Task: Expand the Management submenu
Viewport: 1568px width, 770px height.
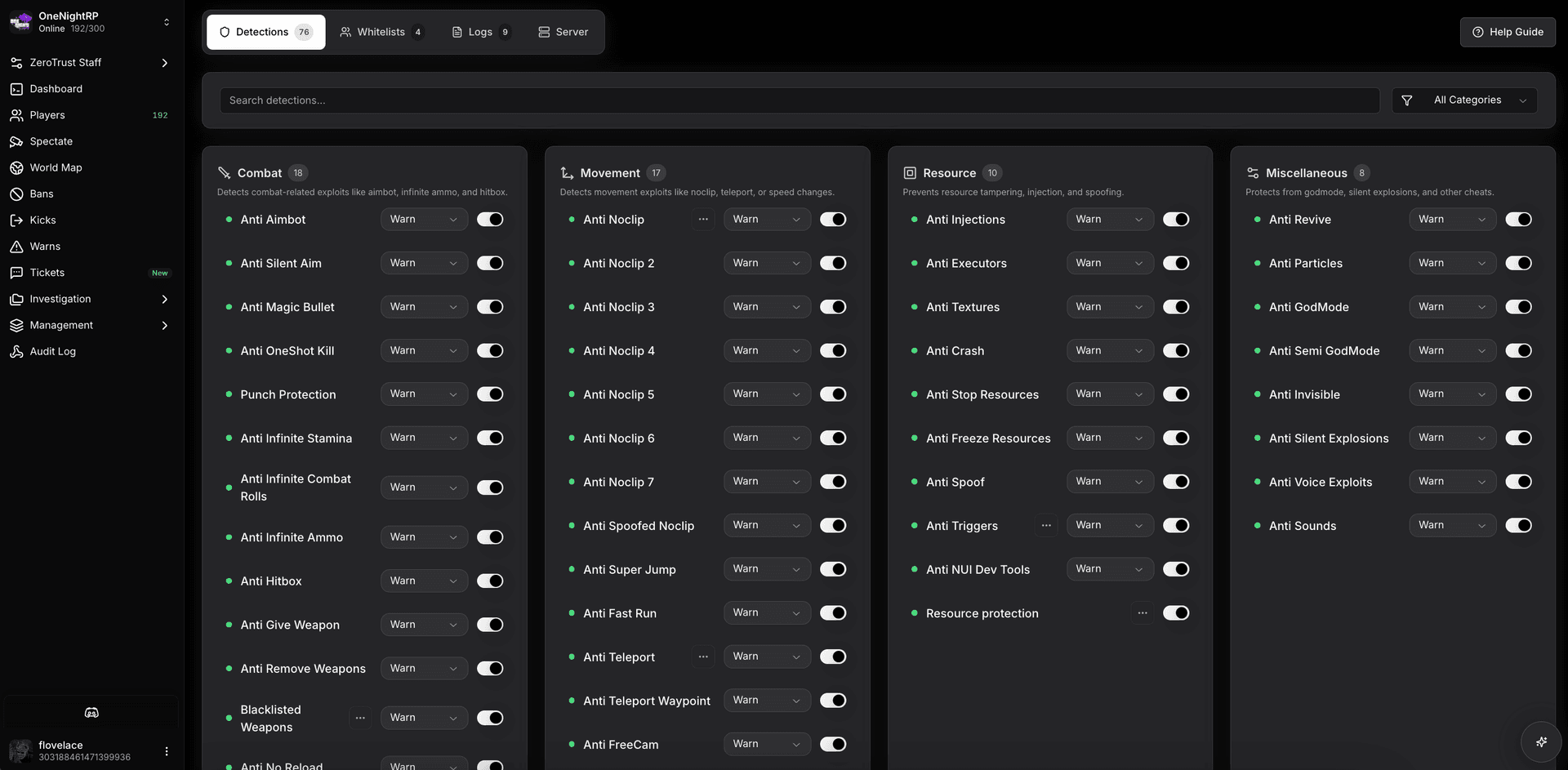Action: (x=90, y=325)
